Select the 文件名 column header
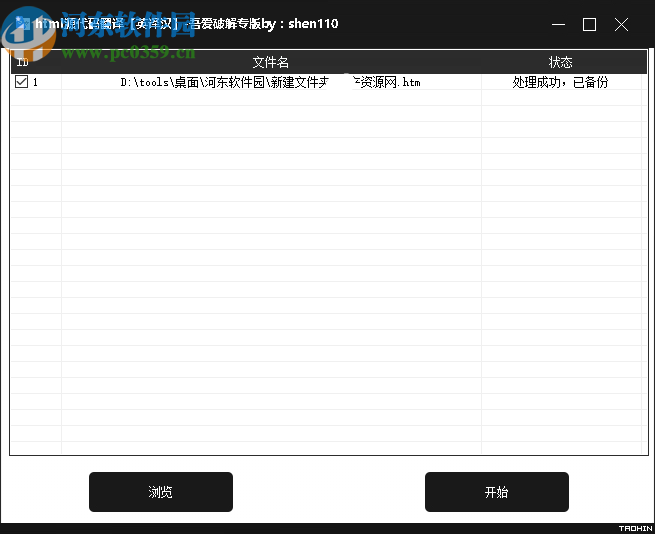 coord(271,62)
